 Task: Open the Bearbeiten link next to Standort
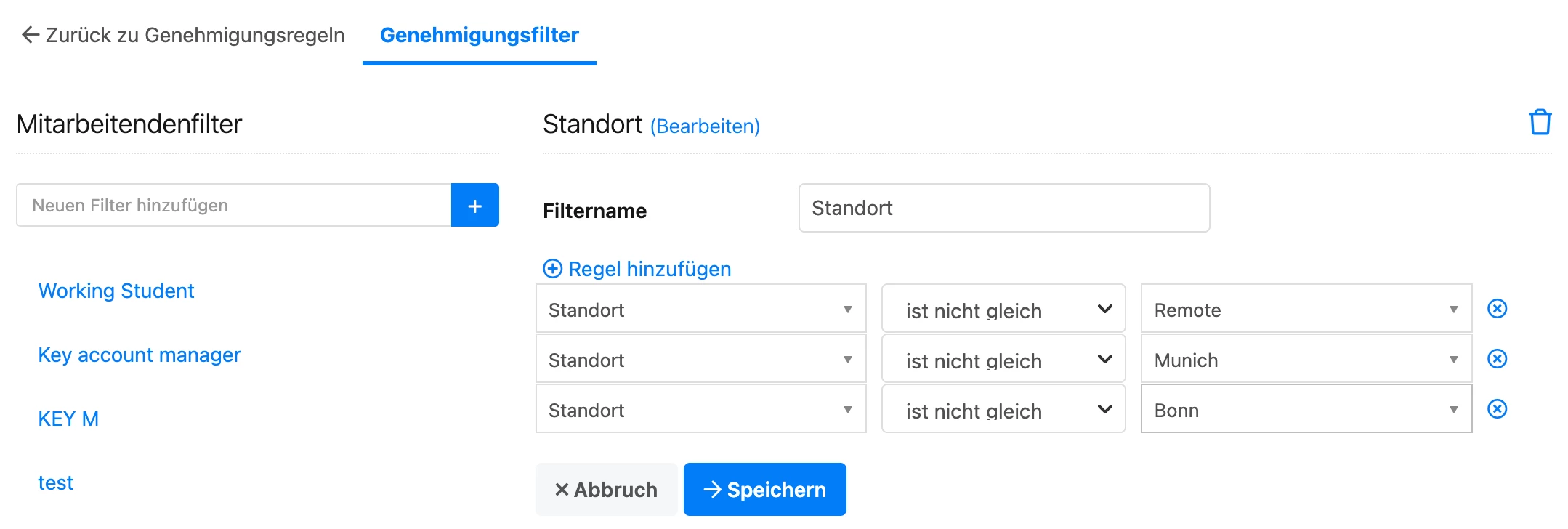click(x=704, y=126)
